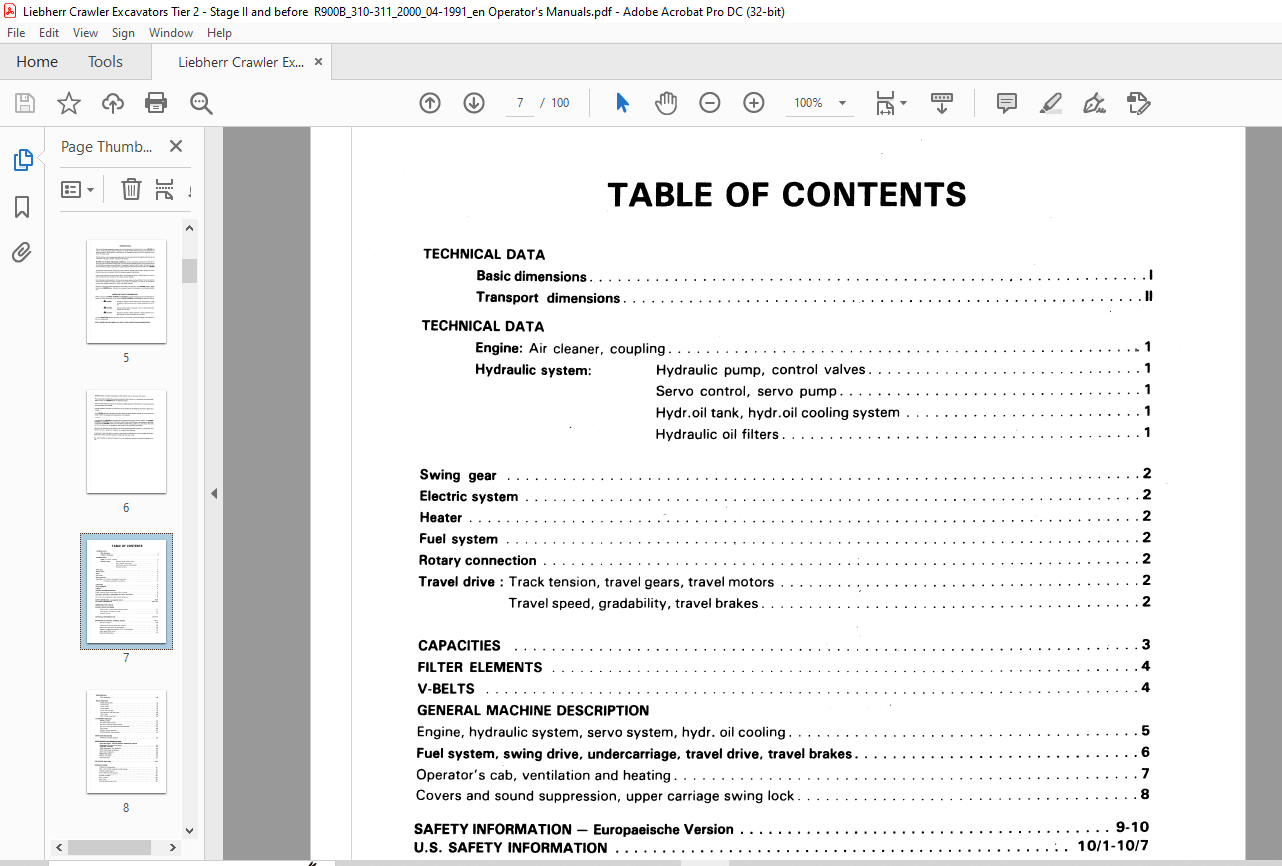This screenshot has width=1282, height=866.
Task: Bookmark the file with the star icon
Action: (x=69, y=103)
